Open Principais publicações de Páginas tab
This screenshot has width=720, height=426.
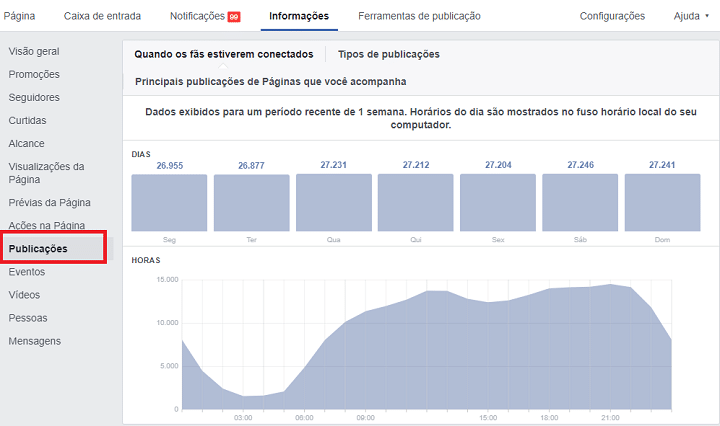point(270,81)
